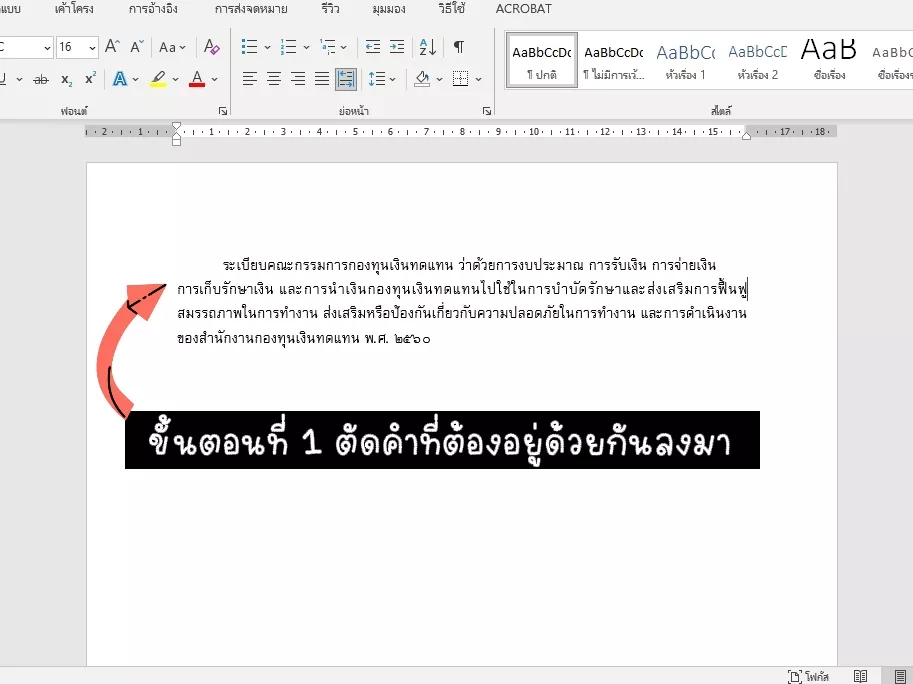Screen dimensions: 913x684
Task: Open the Sort A-Z tool
Action: 427,47
